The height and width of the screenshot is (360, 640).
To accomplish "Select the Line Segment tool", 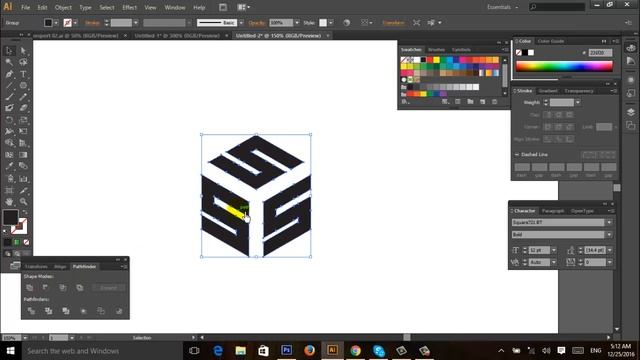I will (9, 85).
